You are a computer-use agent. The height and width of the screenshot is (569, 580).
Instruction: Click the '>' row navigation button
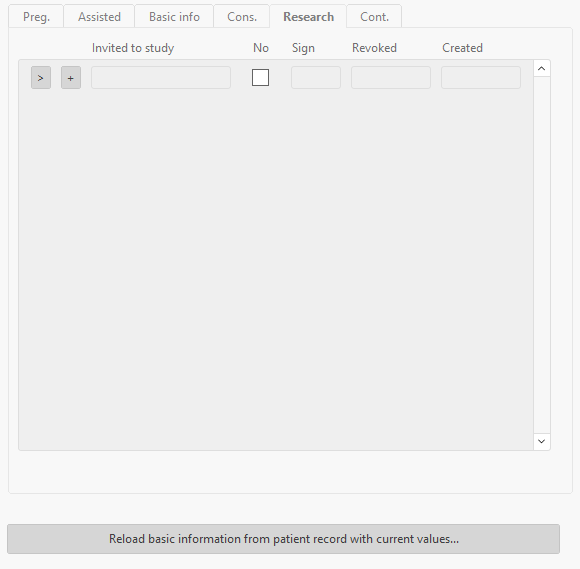click(x=41, y=78)
